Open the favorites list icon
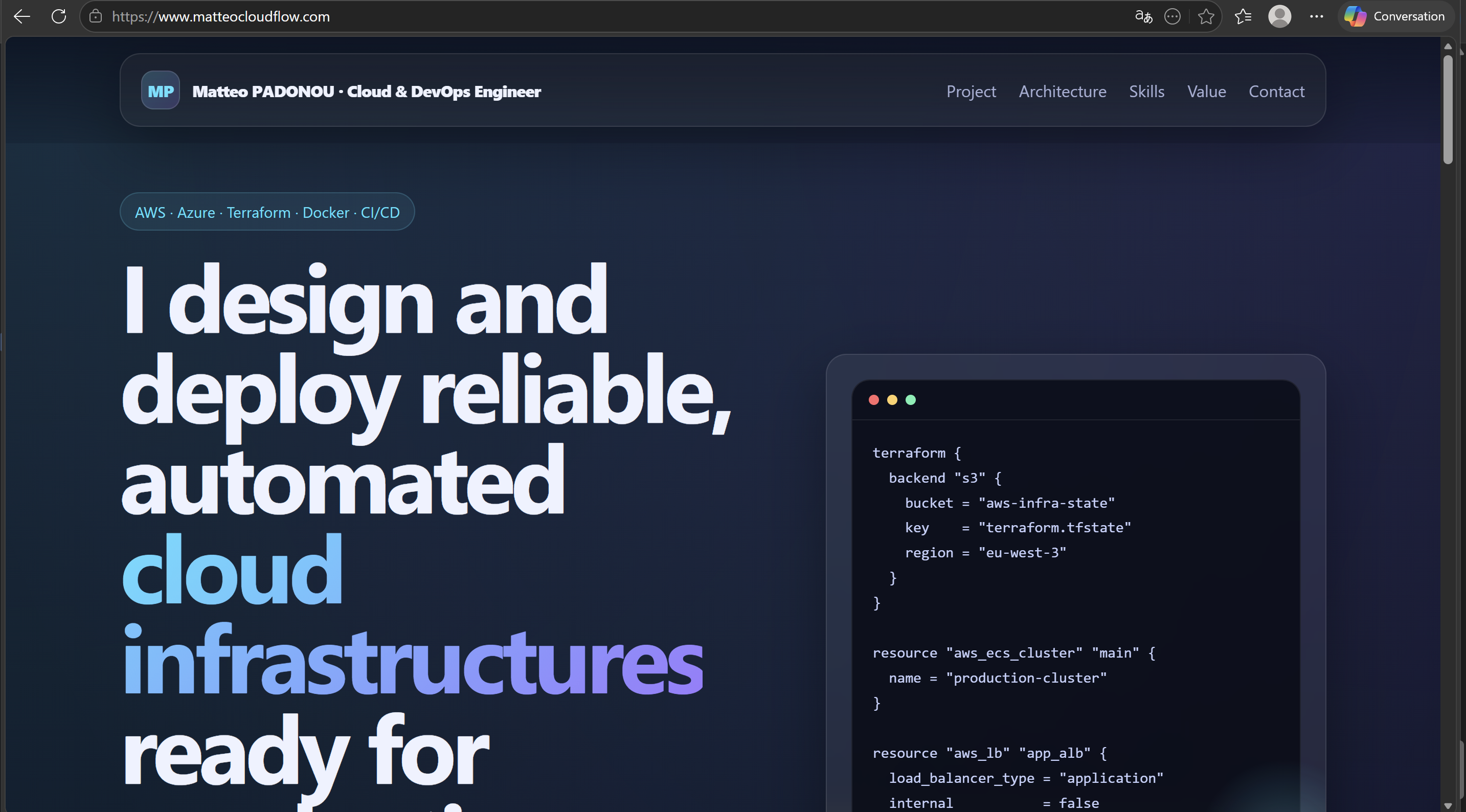Viewport: 1466px width, 812px height. 1243,16
